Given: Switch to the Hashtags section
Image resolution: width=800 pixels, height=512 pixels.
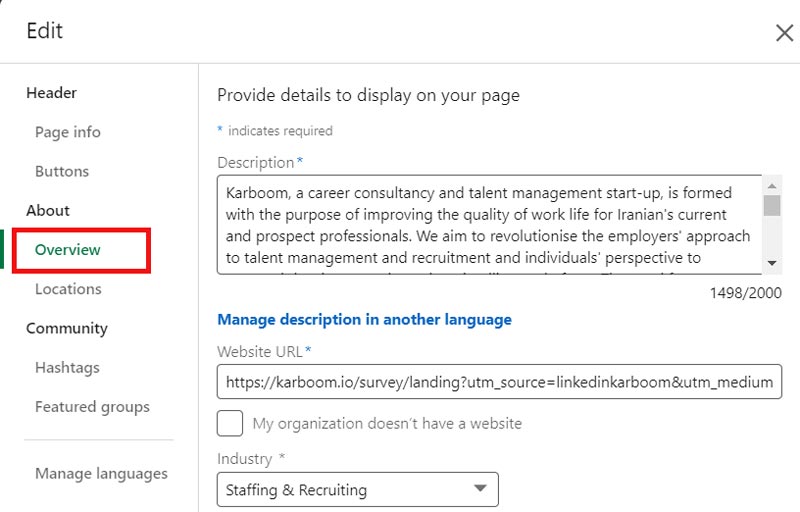Looking at the screenshot, I should (67, 368).
